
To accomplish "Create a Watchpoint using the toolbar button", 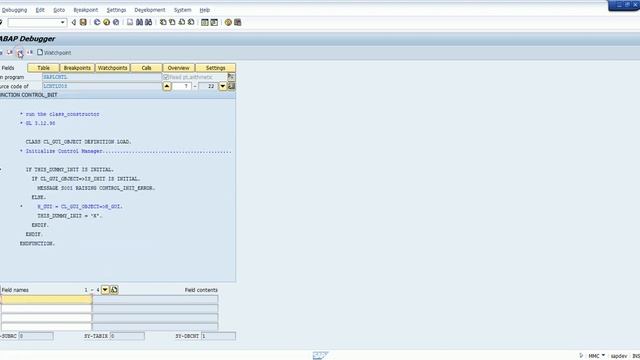I will point(54,53).
